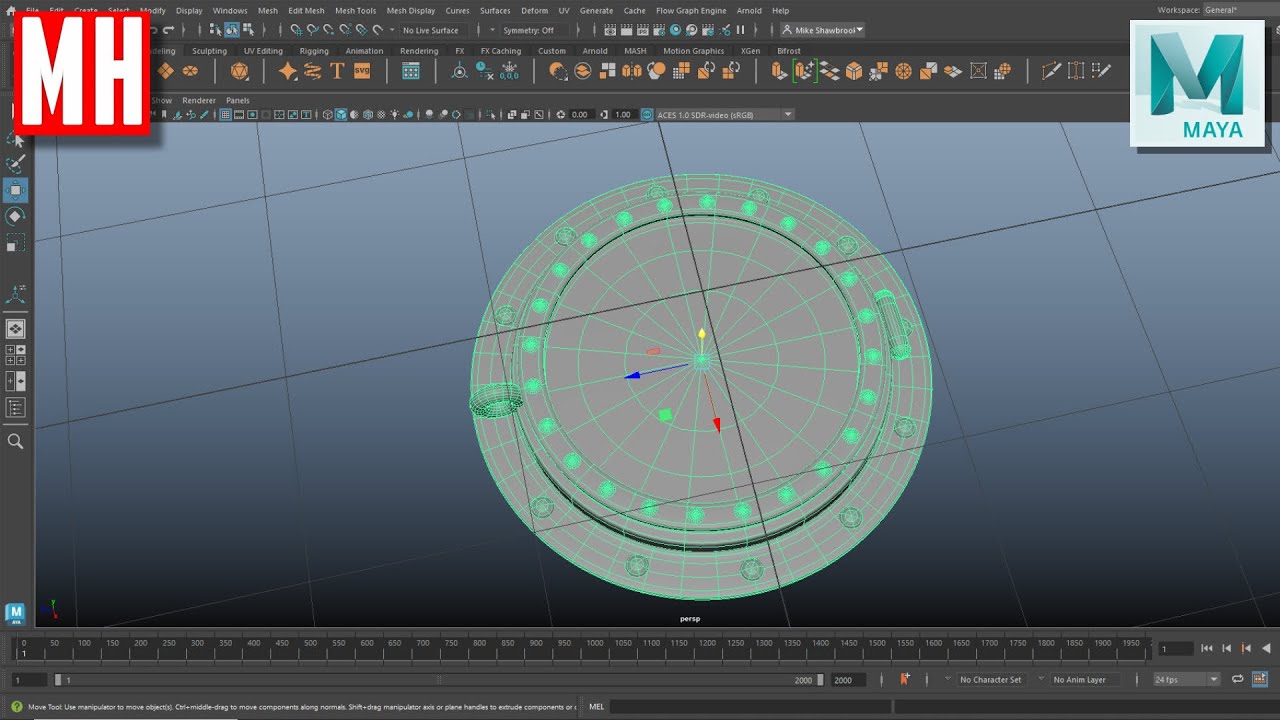Open the Deform menu
Screen dimensions: 1280x720
click(534, 11)
